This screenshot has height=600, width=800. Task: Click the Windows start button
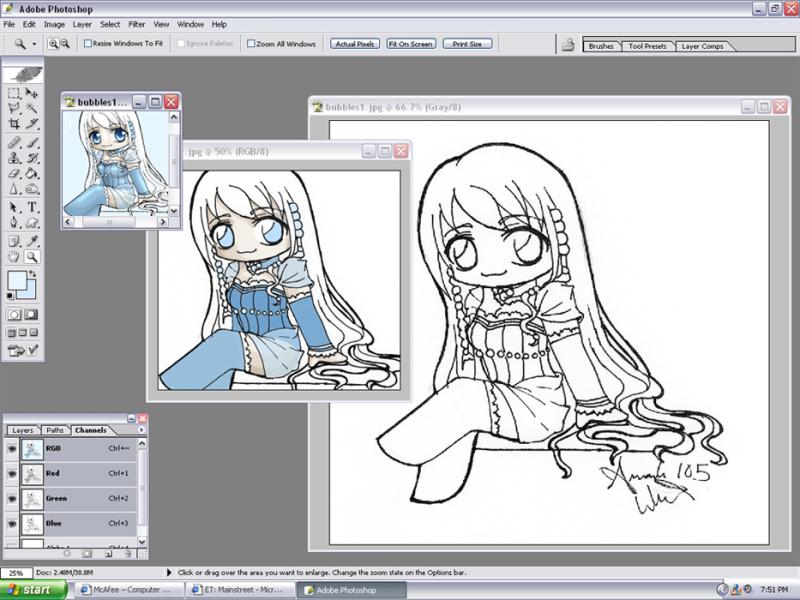(x=34, y=590)
